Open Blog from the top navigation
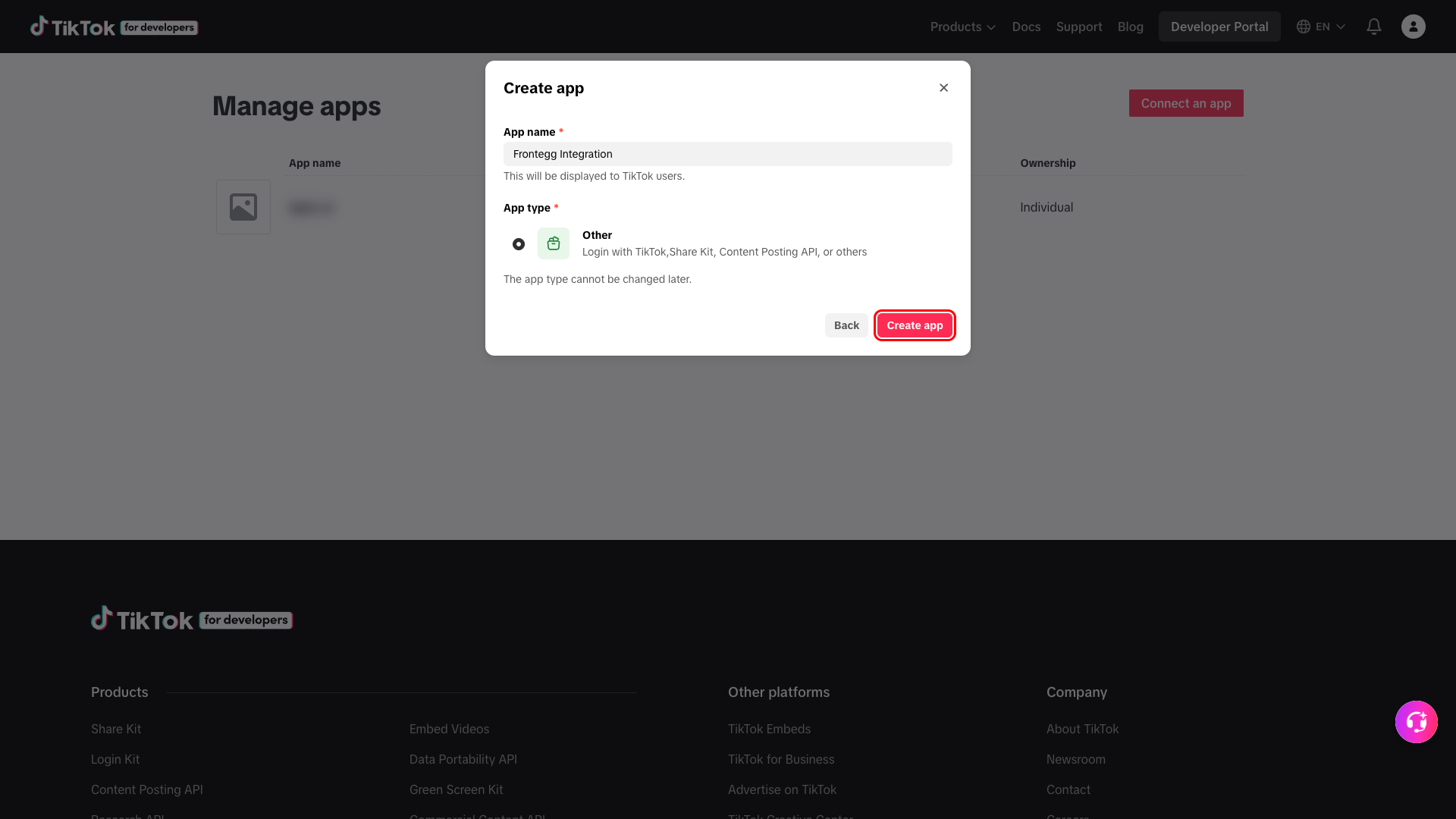1456x819 pixels. pos(1130,27)
